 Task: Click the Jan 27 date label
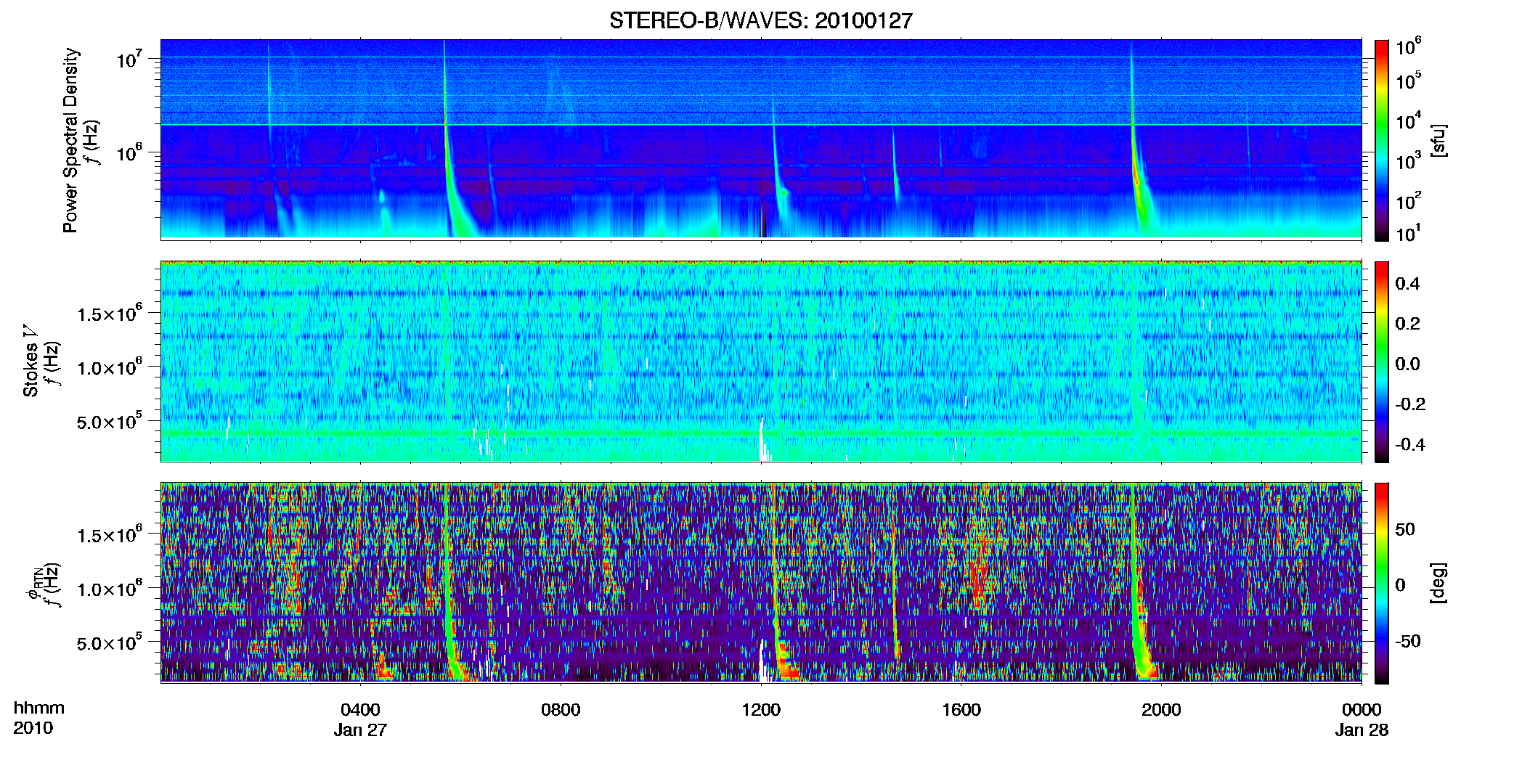click(x=360, y=730)
